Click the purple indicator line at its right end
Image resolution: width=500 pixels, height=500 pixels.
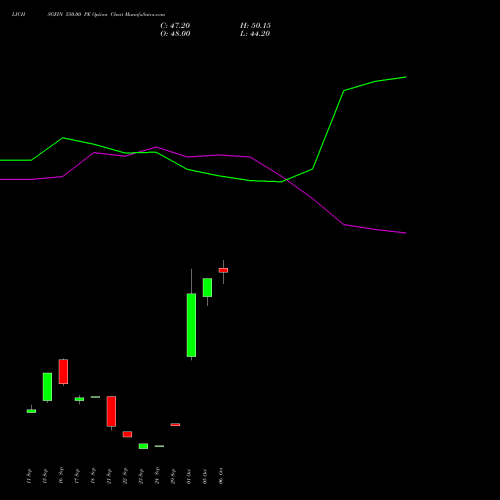[405, 233]
